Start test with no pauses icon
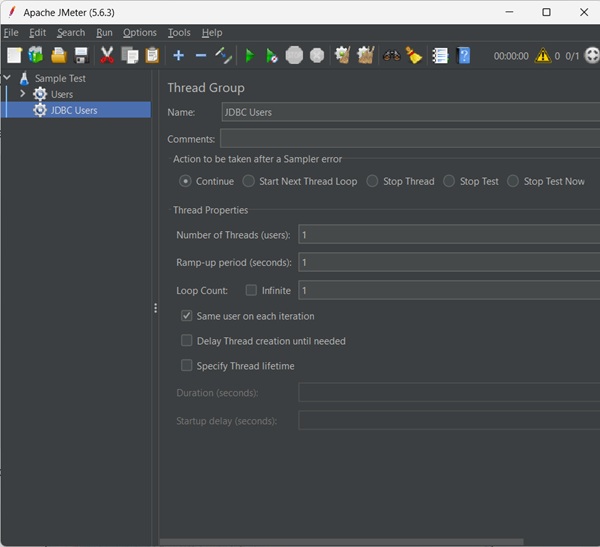The height and width of the screenshot is (547, 600). (x=272, y=56)
